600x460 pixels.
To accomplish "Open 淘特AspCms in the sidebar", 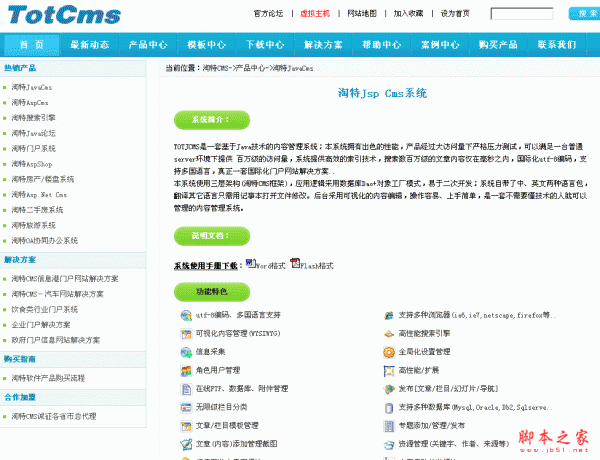I will [30, 103].
